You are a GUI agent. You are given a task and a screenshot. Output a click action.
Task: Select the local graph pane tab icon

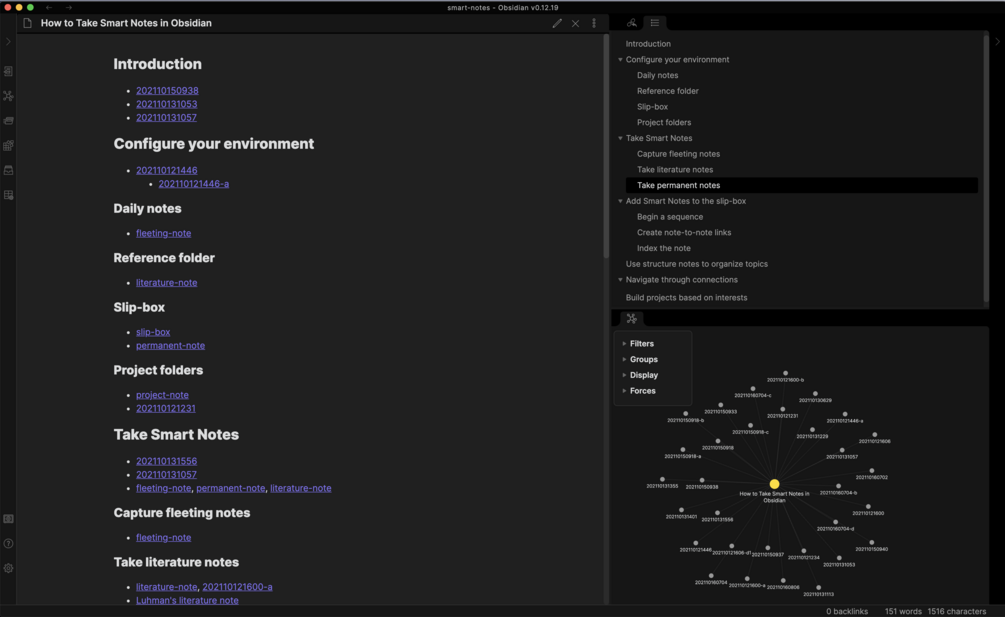[632, 318]
